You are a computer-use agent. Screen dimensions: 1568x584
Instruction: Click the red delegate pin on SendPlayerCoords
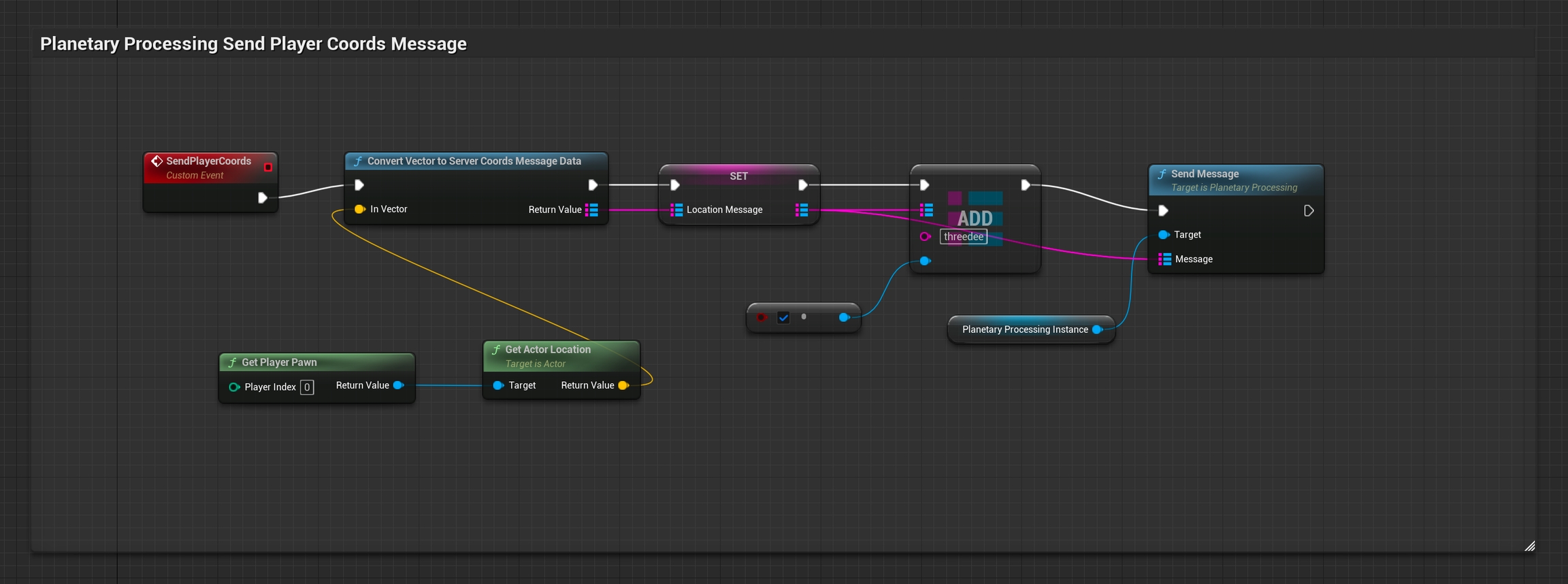coord(268,167)
